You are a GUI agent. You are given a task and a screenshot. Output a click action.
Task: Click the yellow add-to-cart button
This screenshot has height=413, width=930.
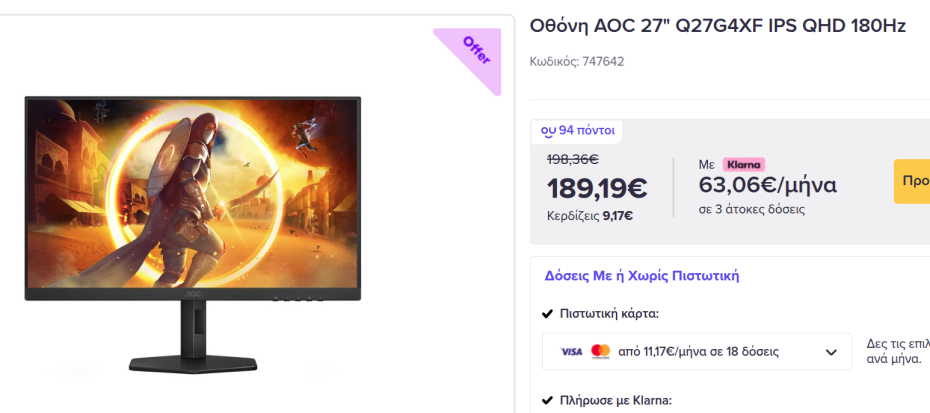coord(912,181)
